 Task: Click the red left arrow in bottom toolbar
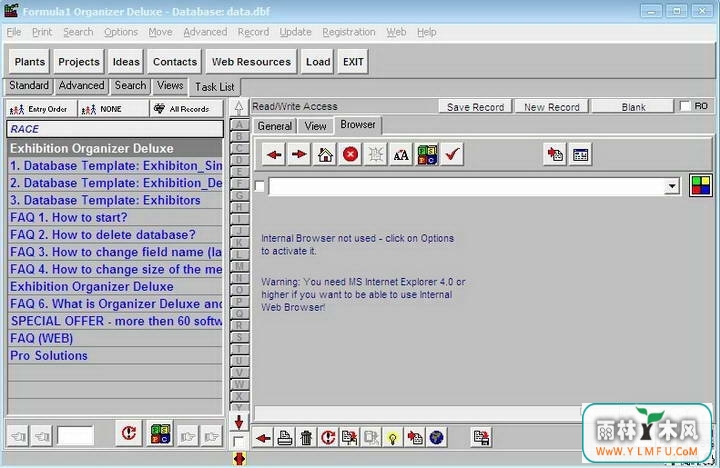(x=263, y=437)
